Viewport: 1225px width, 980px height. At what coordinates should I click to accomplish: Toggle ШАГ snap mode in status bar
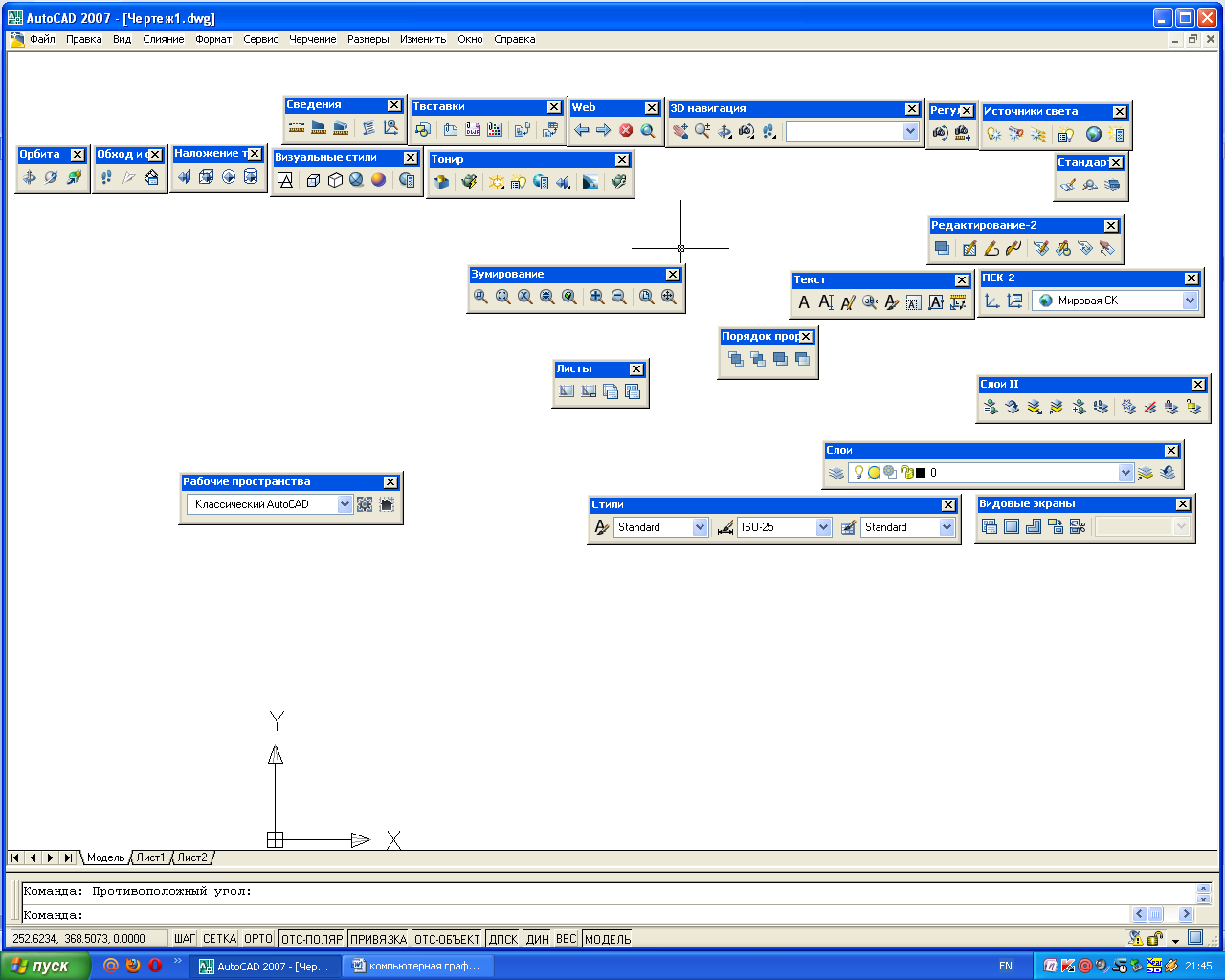[185, 939]
